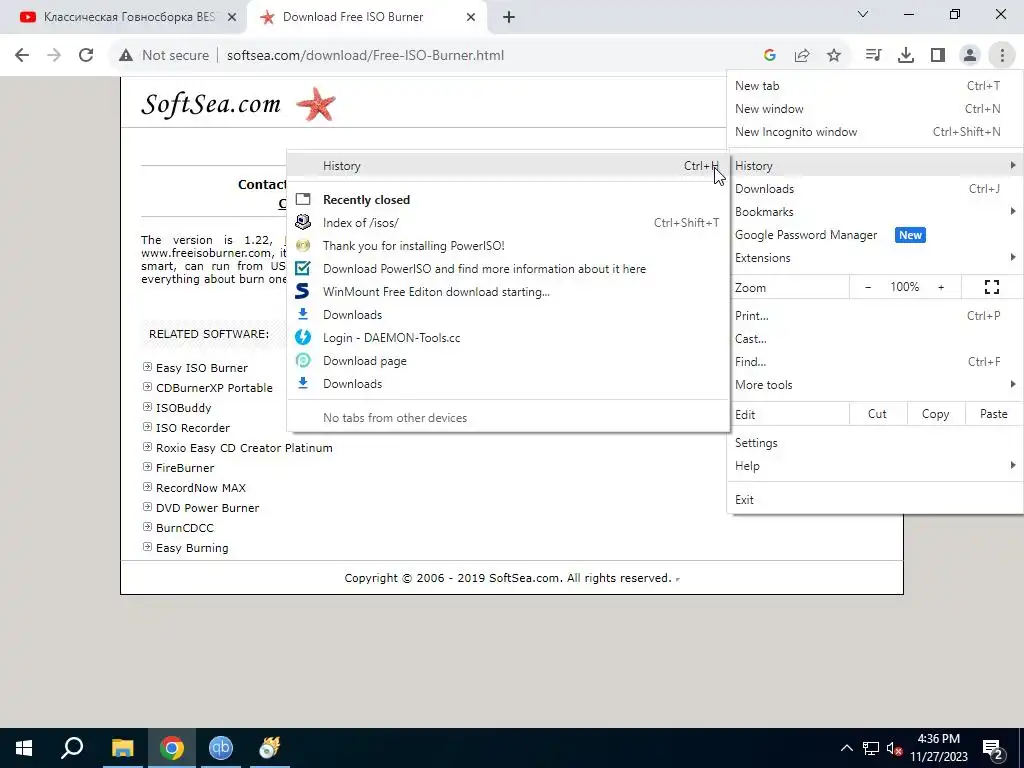The image size is (1024, 768).
Task: Open Windows Start menu
Action: click(24, 748)
